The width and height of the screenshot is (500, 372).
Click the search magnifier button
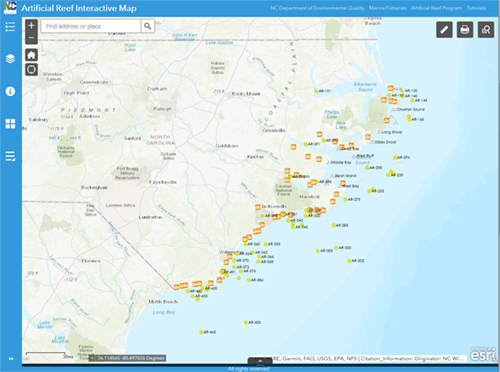coord(147,26)
